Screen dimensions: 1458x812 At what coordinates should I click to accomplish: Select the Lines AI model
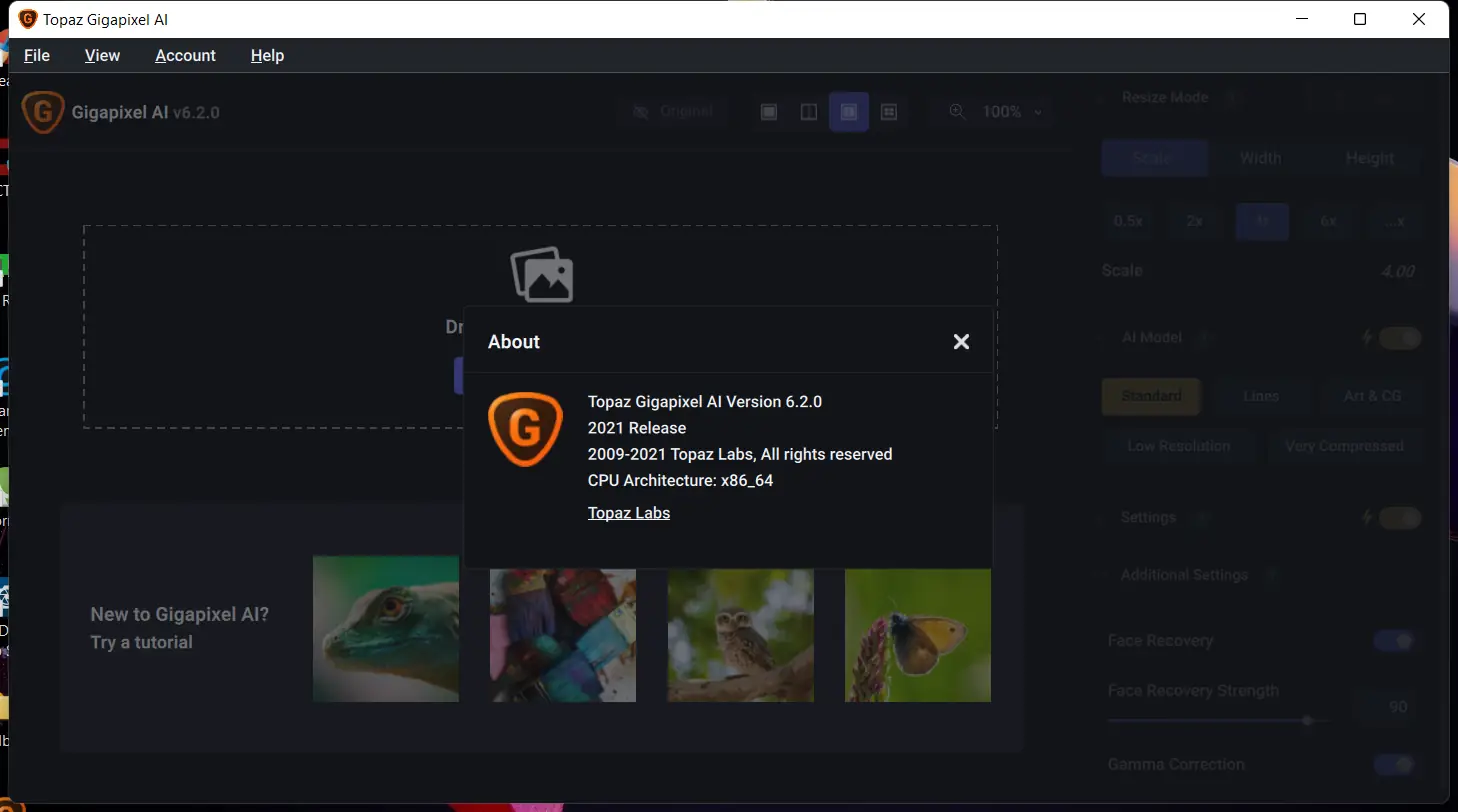click(1261, 396)
